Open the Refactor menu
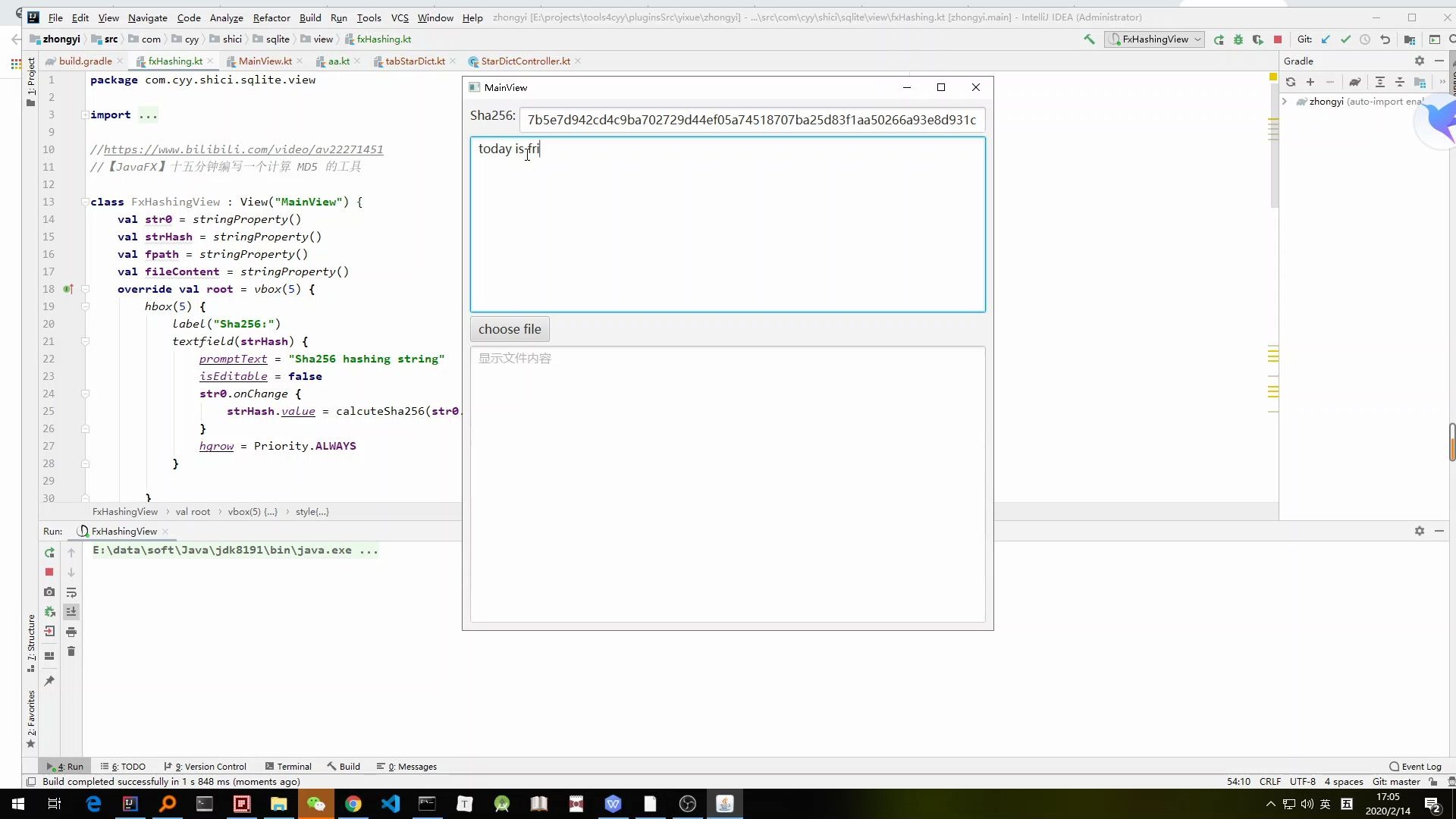This screenshot has height=819, width=1456. tap(271, 17)
